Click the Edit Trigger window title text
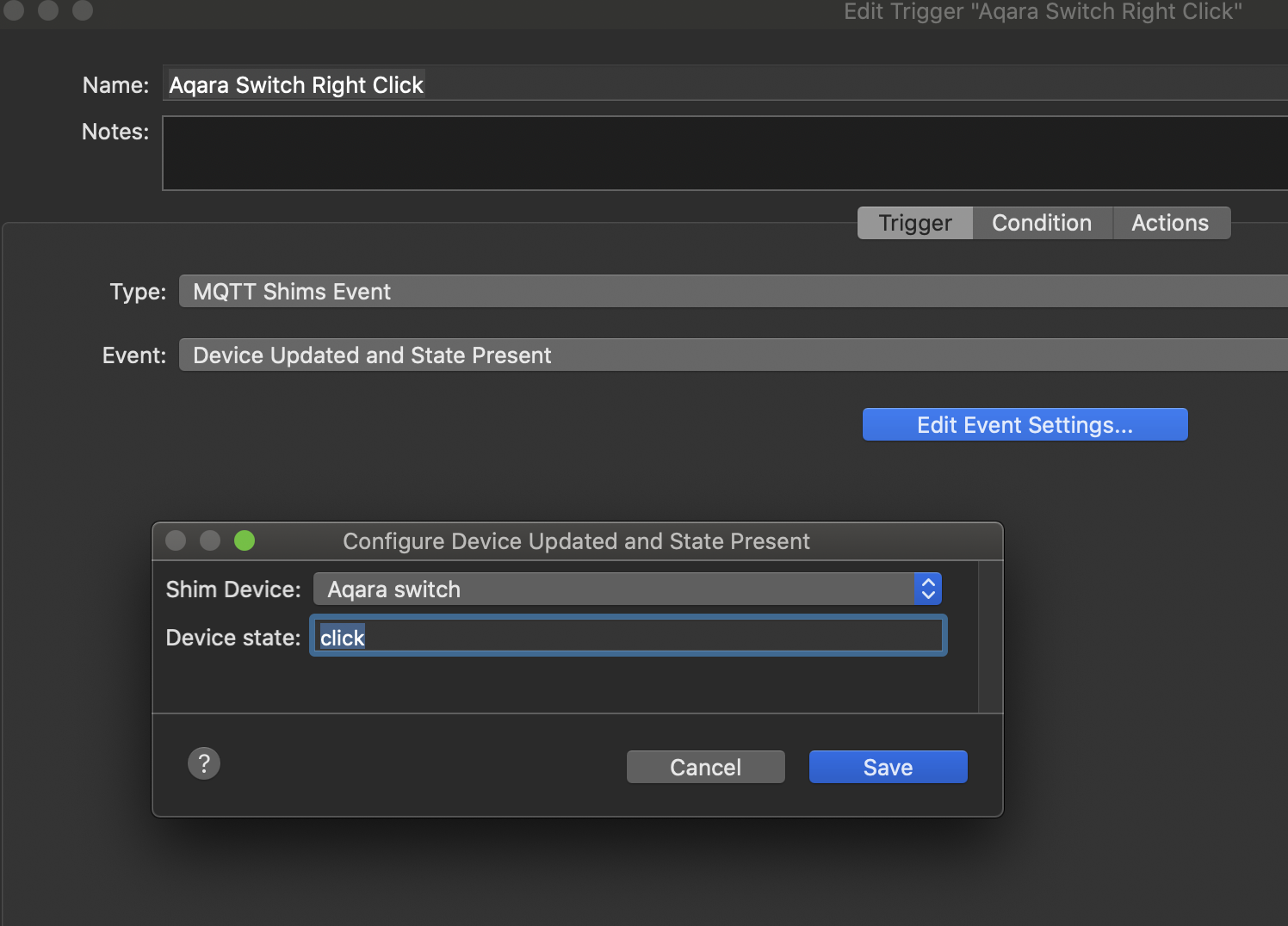 (1043, 12)
